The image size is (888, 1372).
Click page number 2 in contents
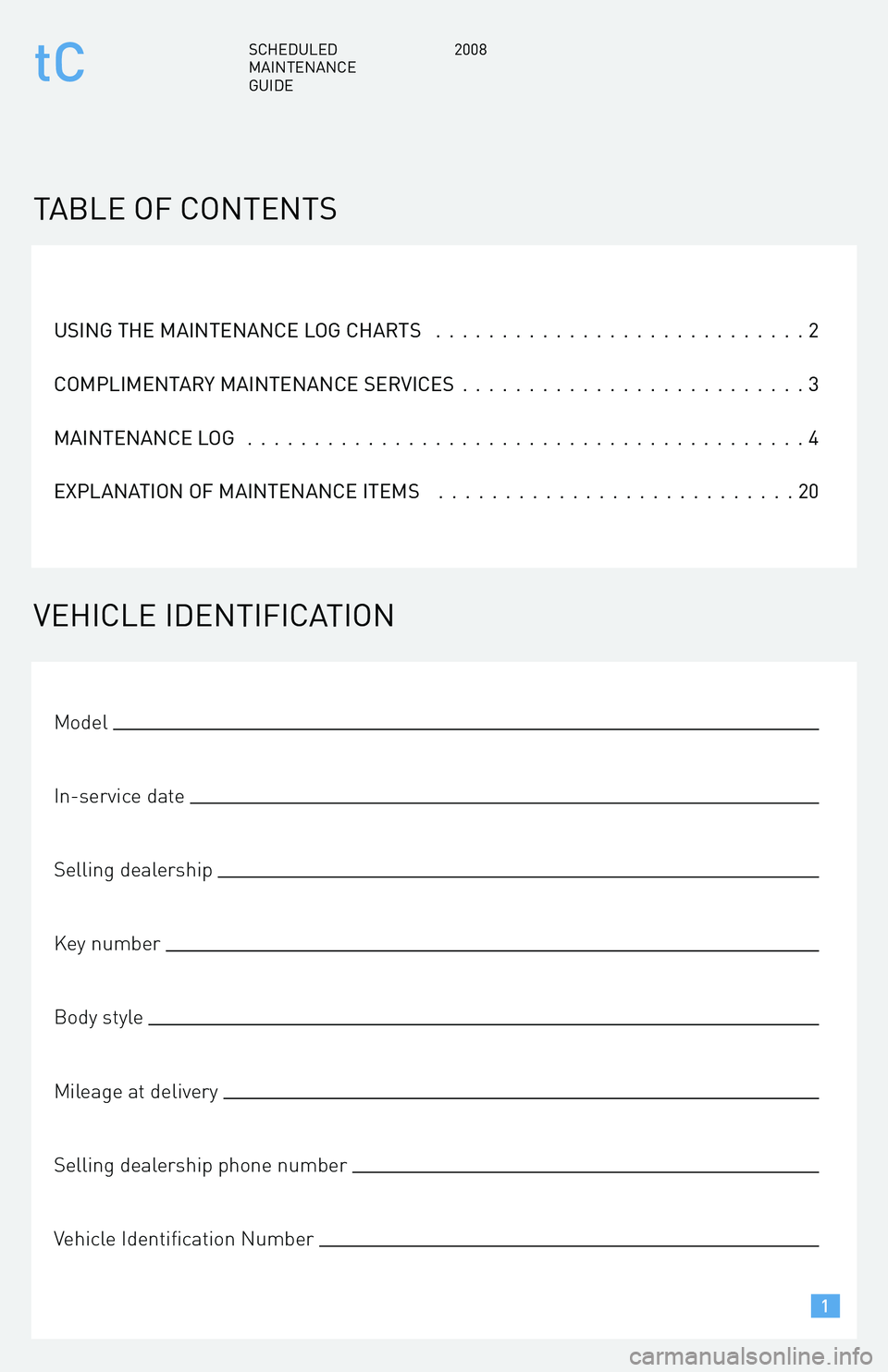tap(814, 331)
